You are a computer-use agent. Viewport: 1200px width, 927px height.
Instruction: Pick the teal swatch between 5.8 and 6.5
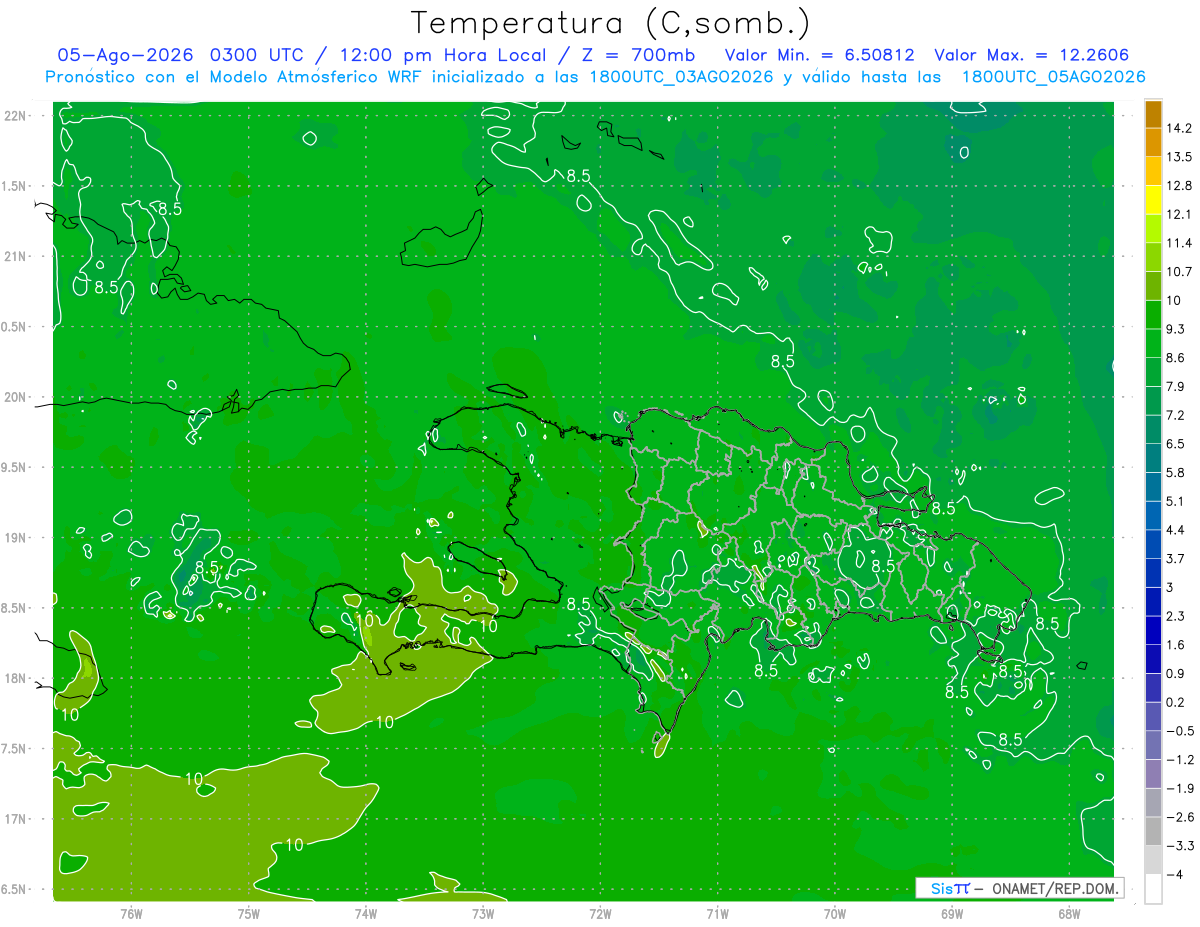click(x=1153, y=459)
